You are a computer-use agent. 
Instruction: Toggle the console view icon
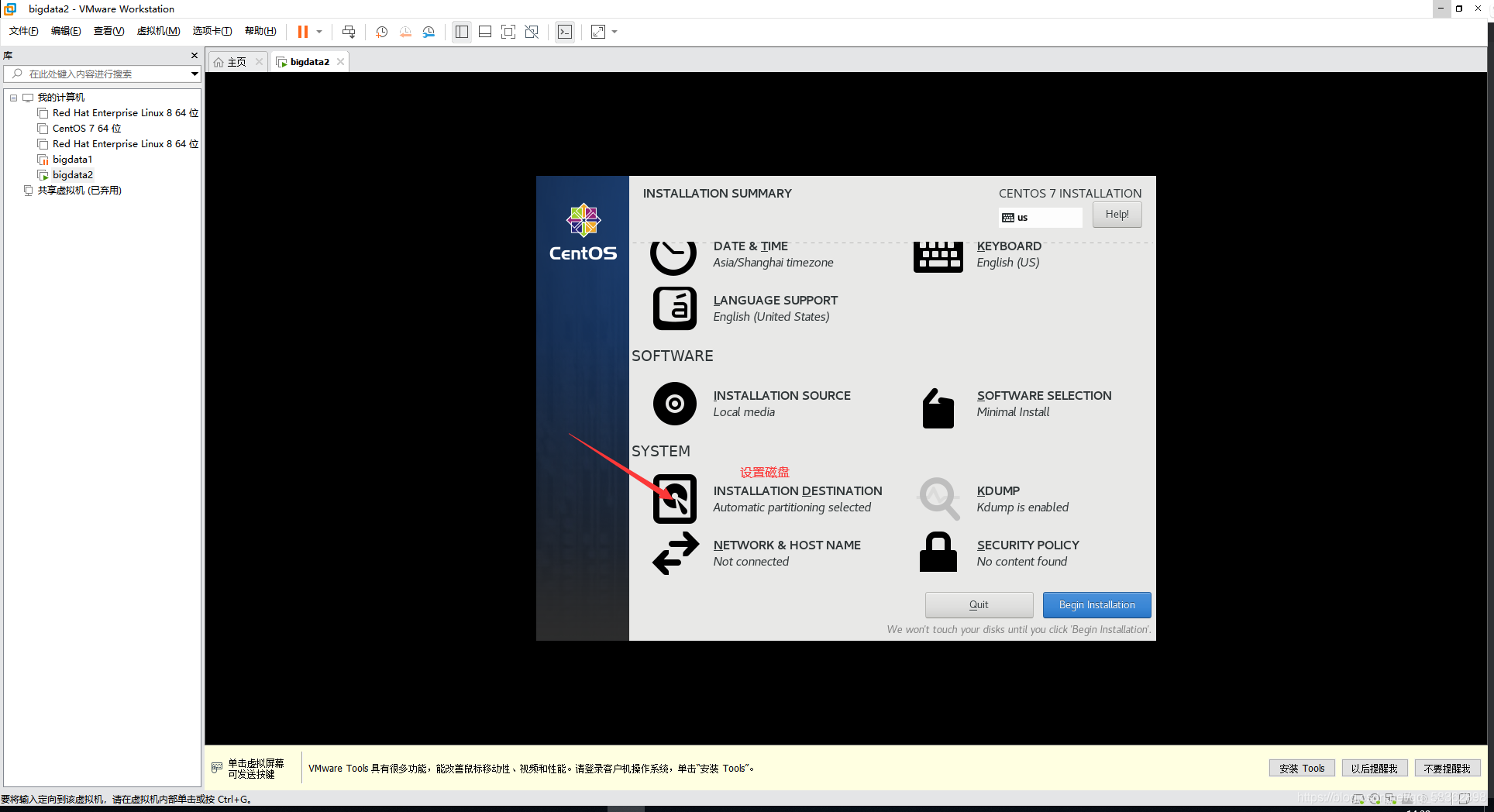(x=565, y=32)
